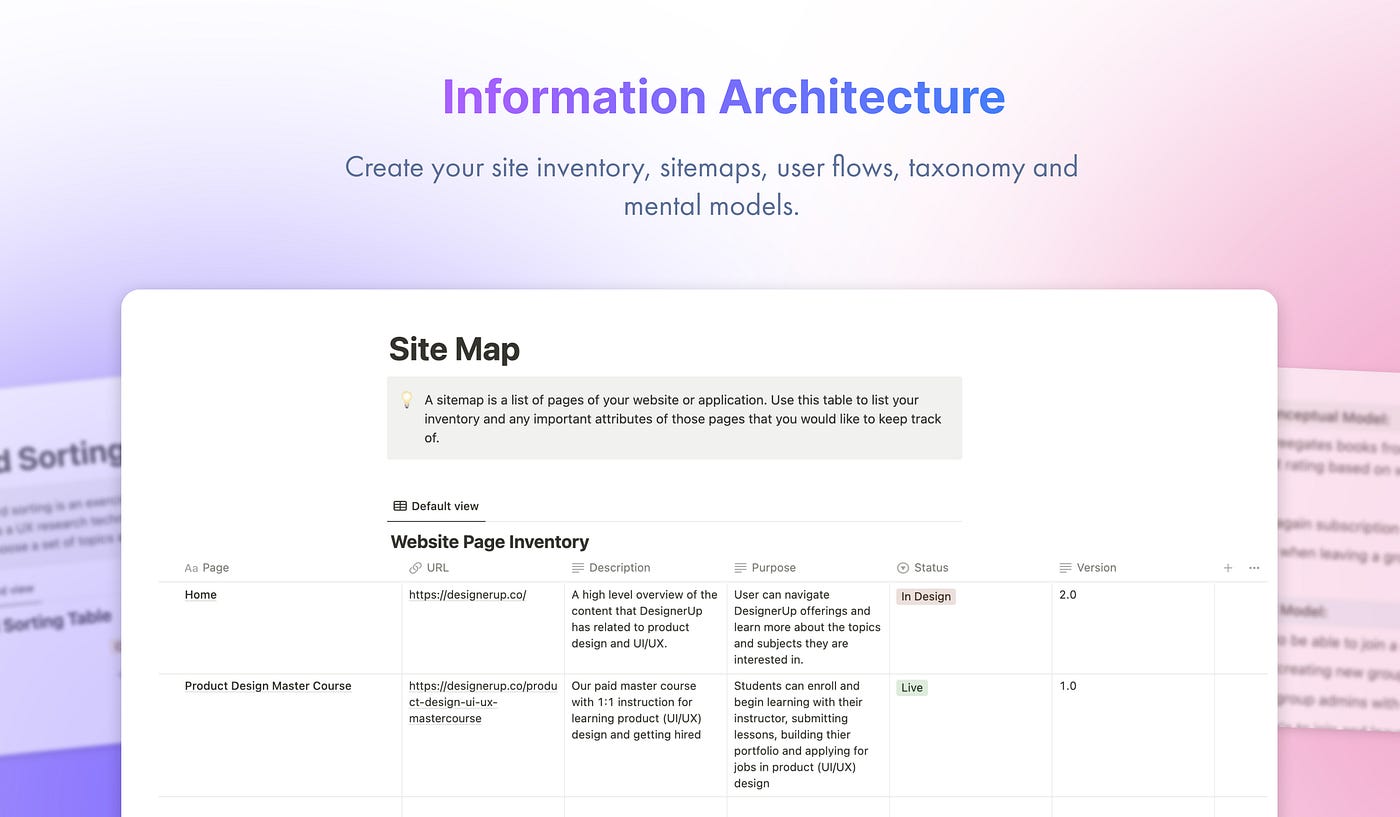Open the Home page row
The height and width of the screenshot is (817, 1400).
click(201, 595)
